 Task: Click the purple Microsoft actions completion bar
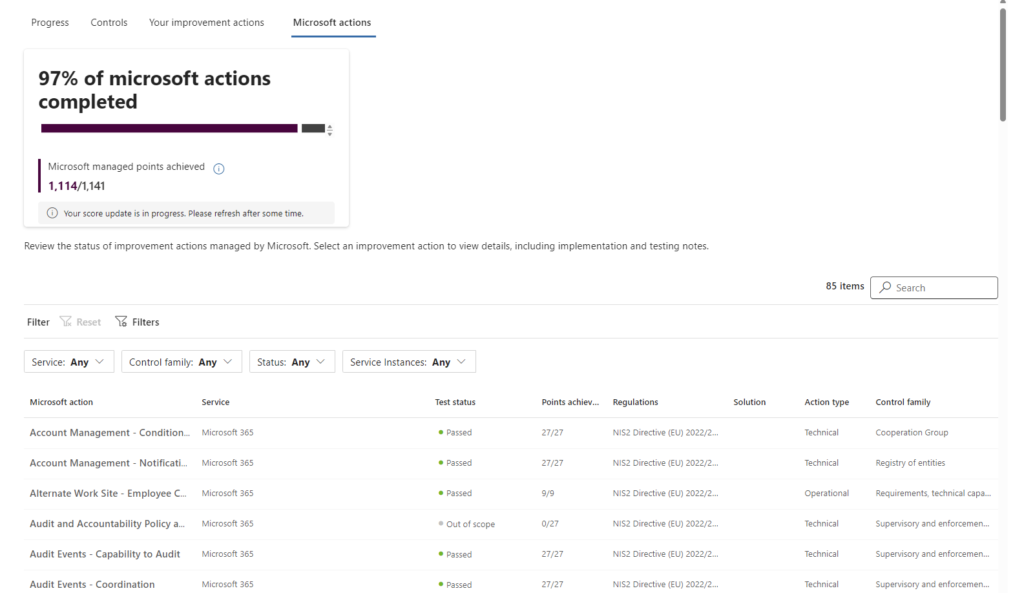(169, 128)
